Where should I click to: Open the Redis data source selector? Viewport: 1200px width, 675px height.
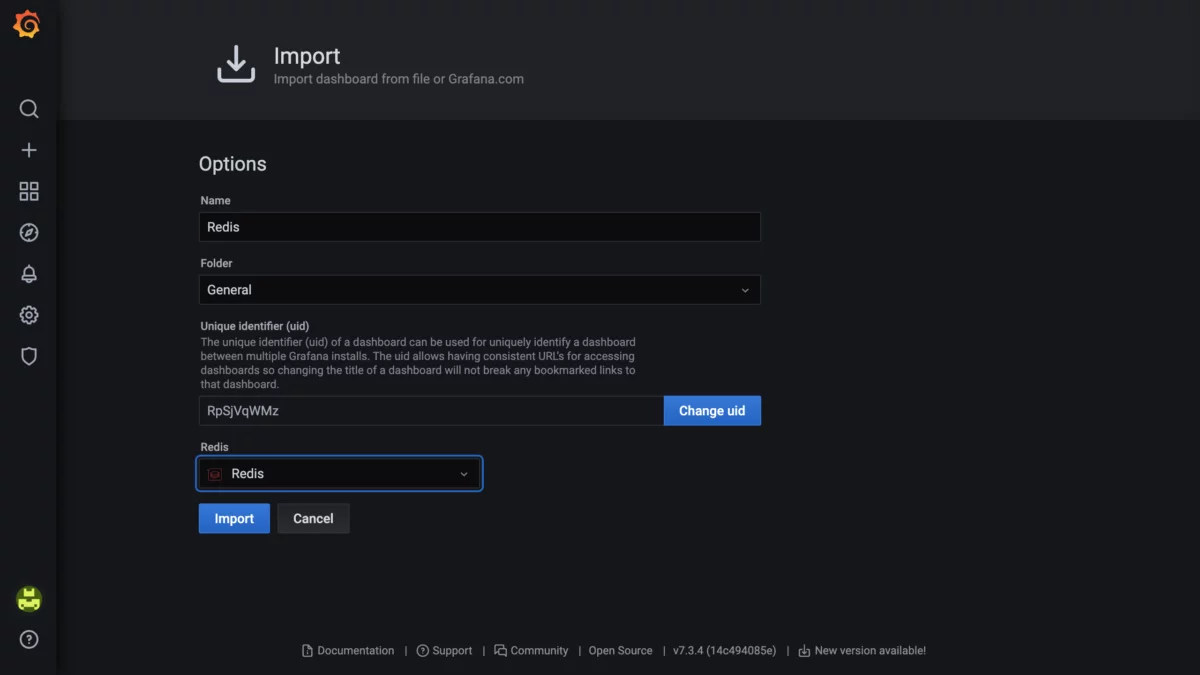340,474
